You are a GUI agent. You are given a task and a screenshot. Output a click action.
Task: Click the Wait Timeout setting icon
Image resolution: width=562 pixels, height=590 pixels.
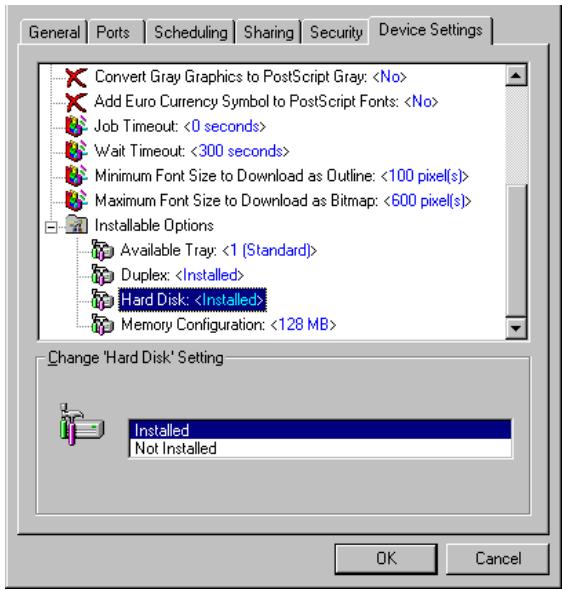coord(76,151)
